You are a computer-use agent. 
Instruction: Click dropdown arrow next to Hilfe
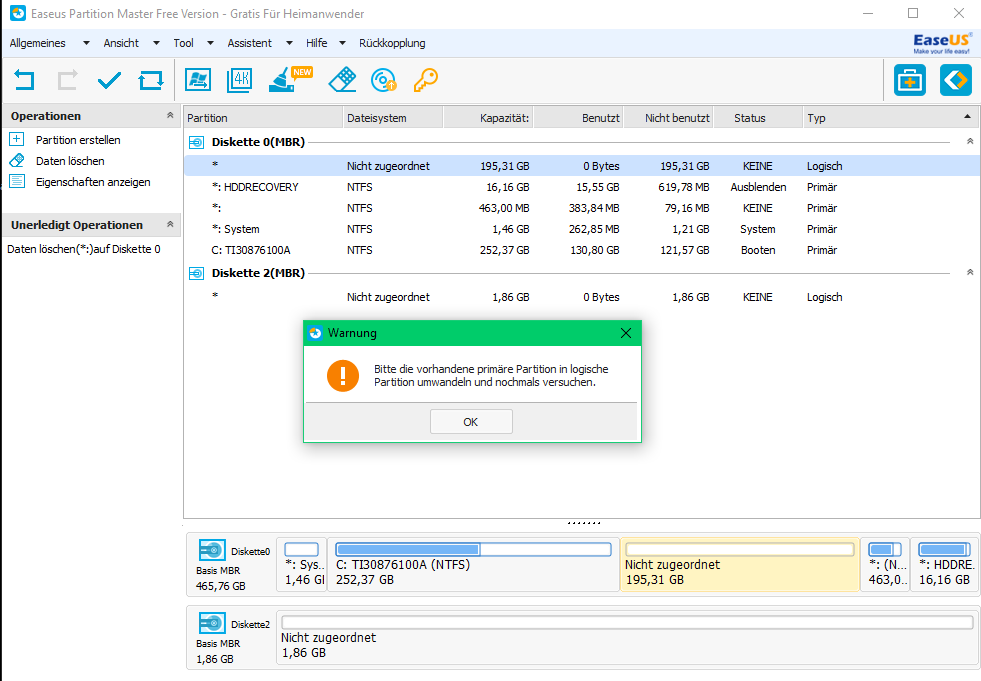(342, 43)
